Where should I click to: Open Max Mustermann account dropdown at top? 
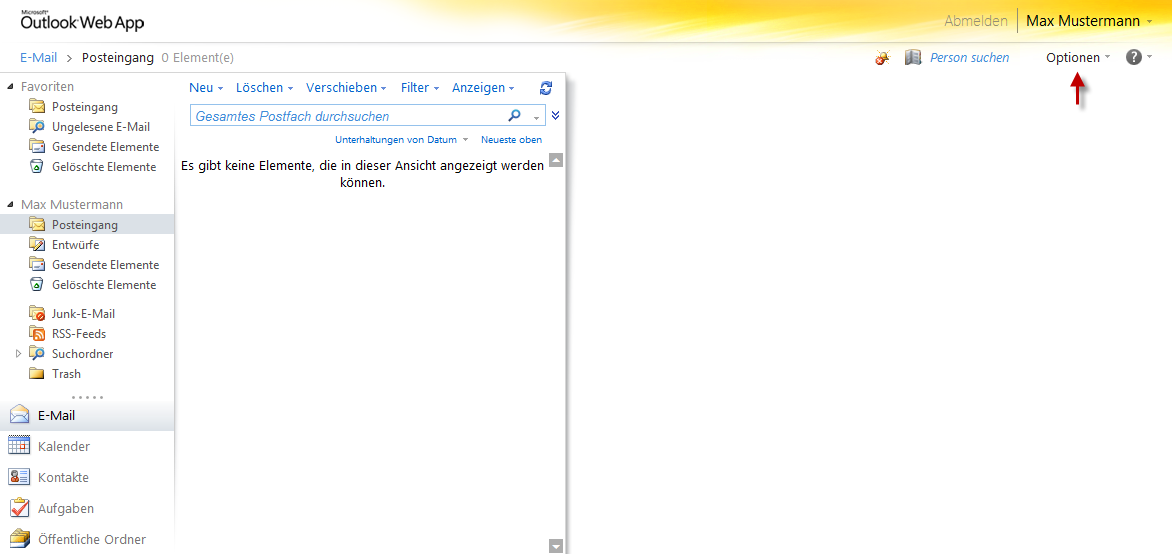pyautogui.click(x=1089, y=21)
